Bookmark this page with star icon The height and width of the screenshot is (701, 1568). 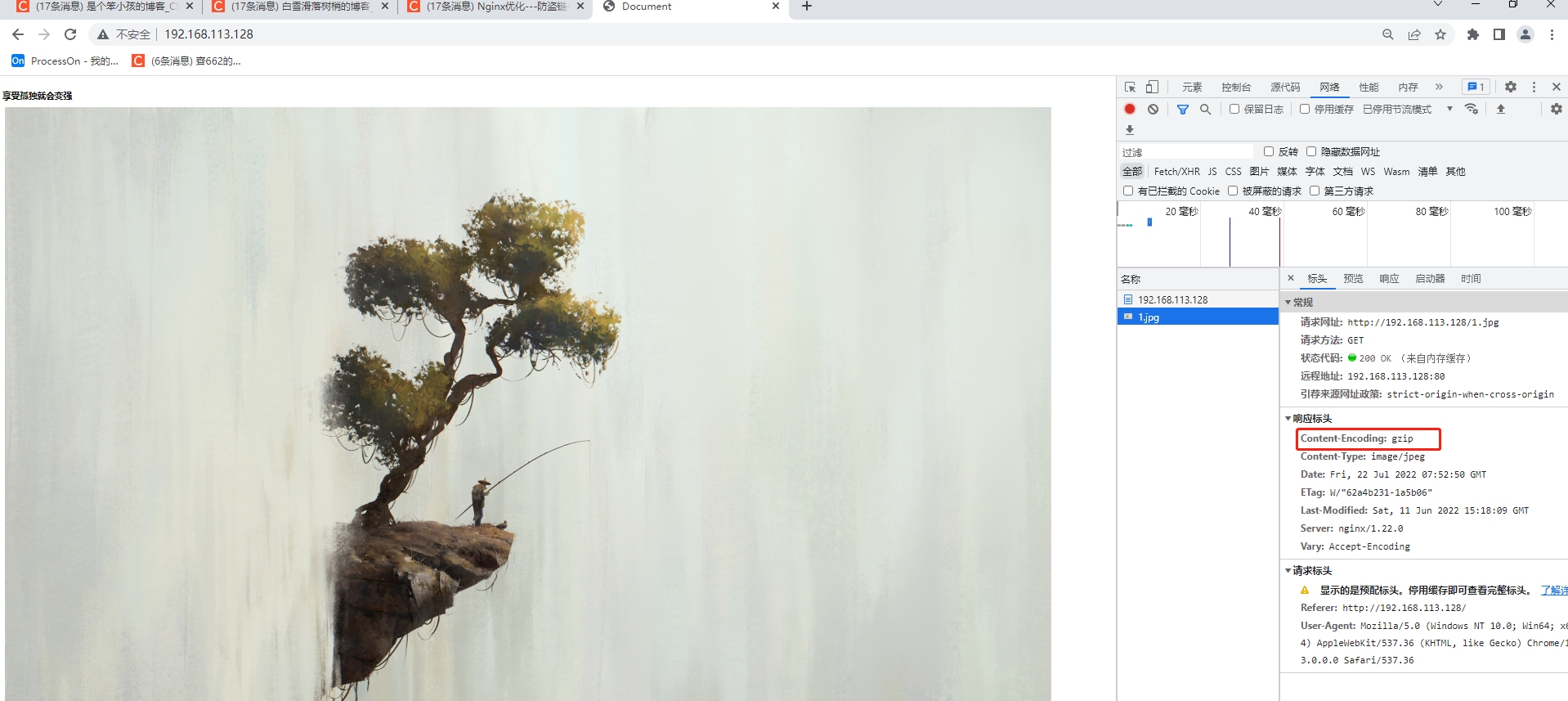(x=1440, y=34)
